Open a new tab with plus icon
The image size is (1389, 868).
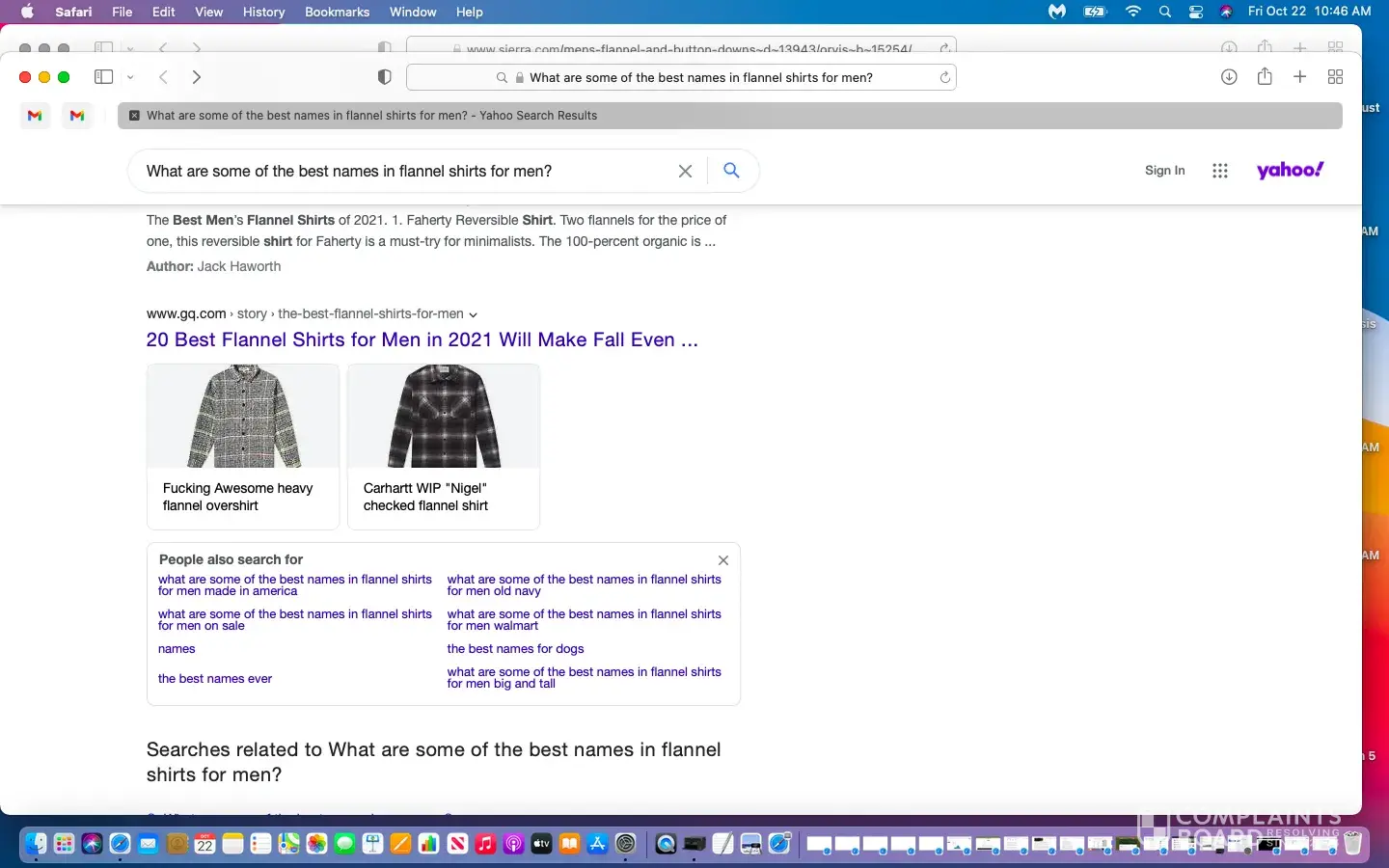click(x=1300, y=77)
